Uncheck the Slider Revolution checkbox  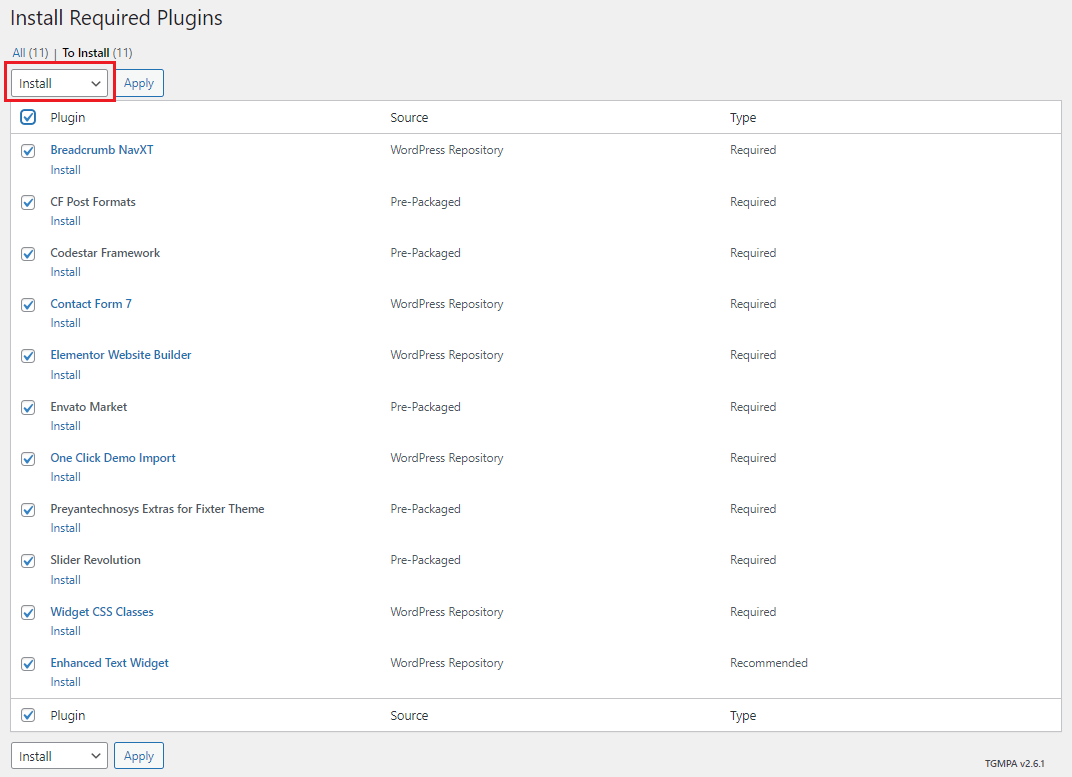coord(28,561)
